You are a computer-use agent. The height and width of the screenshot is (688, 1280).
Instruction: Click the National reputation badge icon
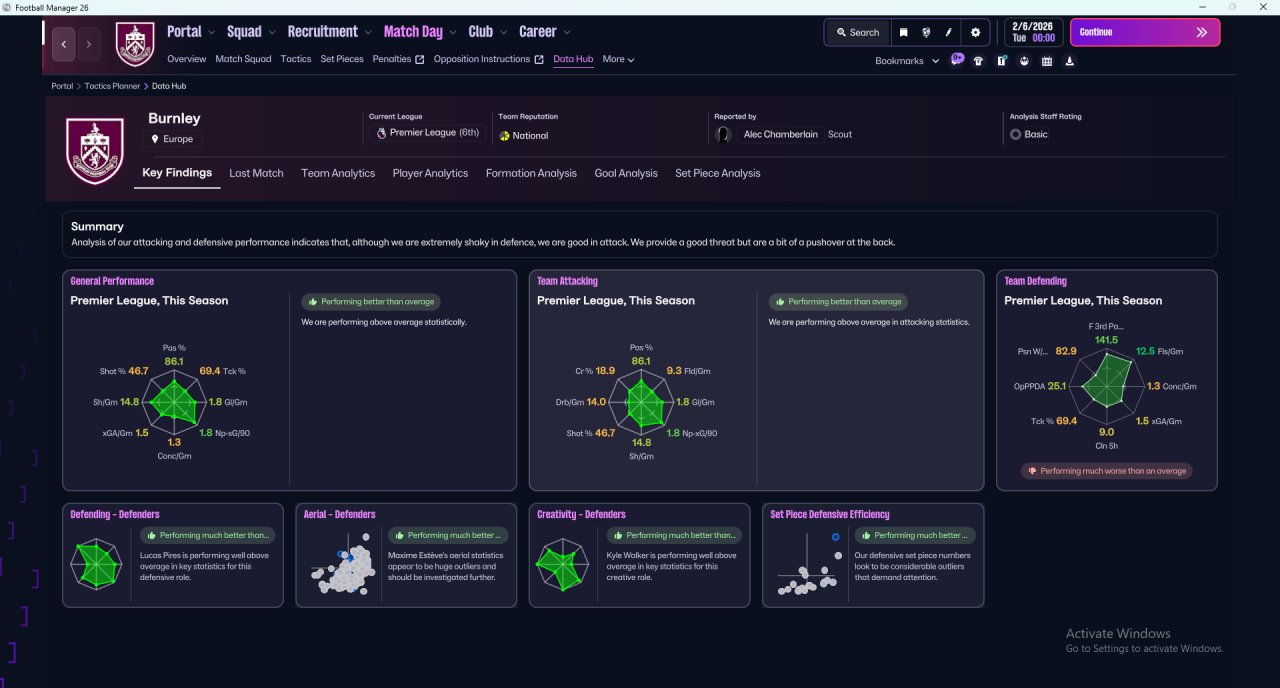(x=504, y=136)
